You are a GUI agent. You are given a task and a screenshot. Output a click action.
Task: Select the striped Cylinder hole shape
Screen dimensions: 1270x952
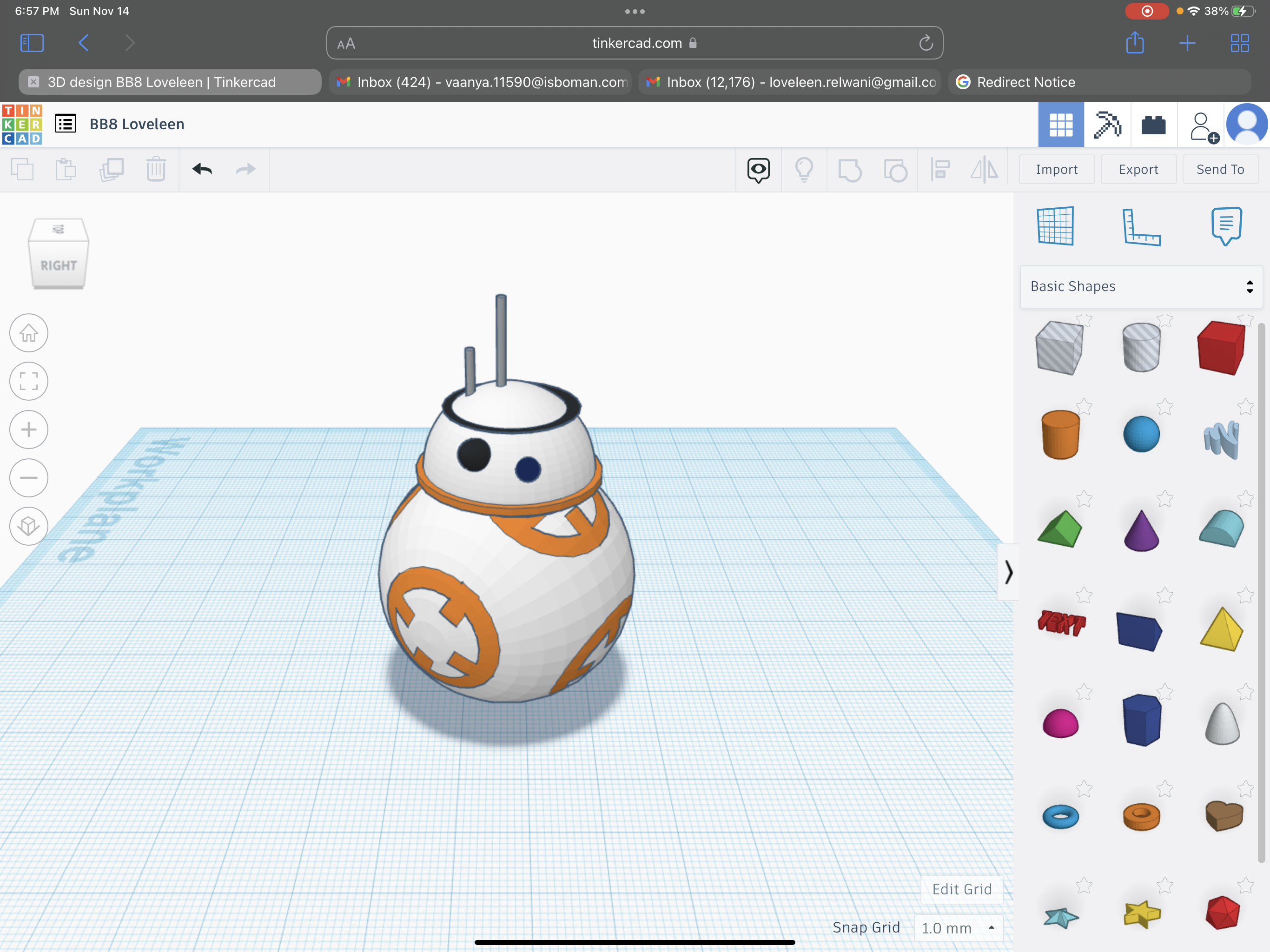click(1141, 347)
